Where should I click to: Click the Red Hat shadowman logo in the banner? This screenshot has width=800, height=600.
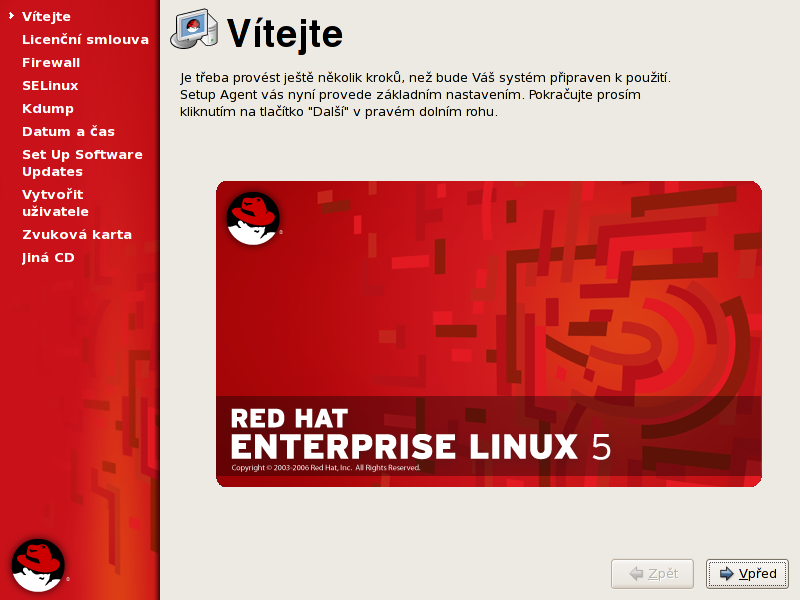[253, 218]
